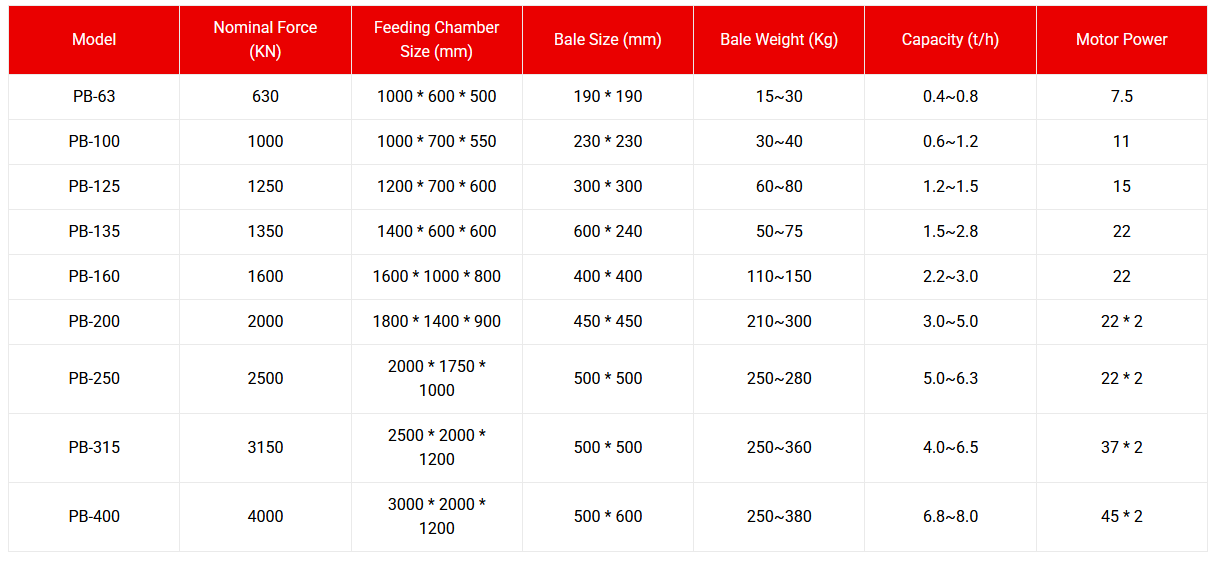This screenshot has height=573, width=1221.
Task: Select the 6.8~8.0 capacity cell
Action: pyautogui.click(x=950, y=517)
